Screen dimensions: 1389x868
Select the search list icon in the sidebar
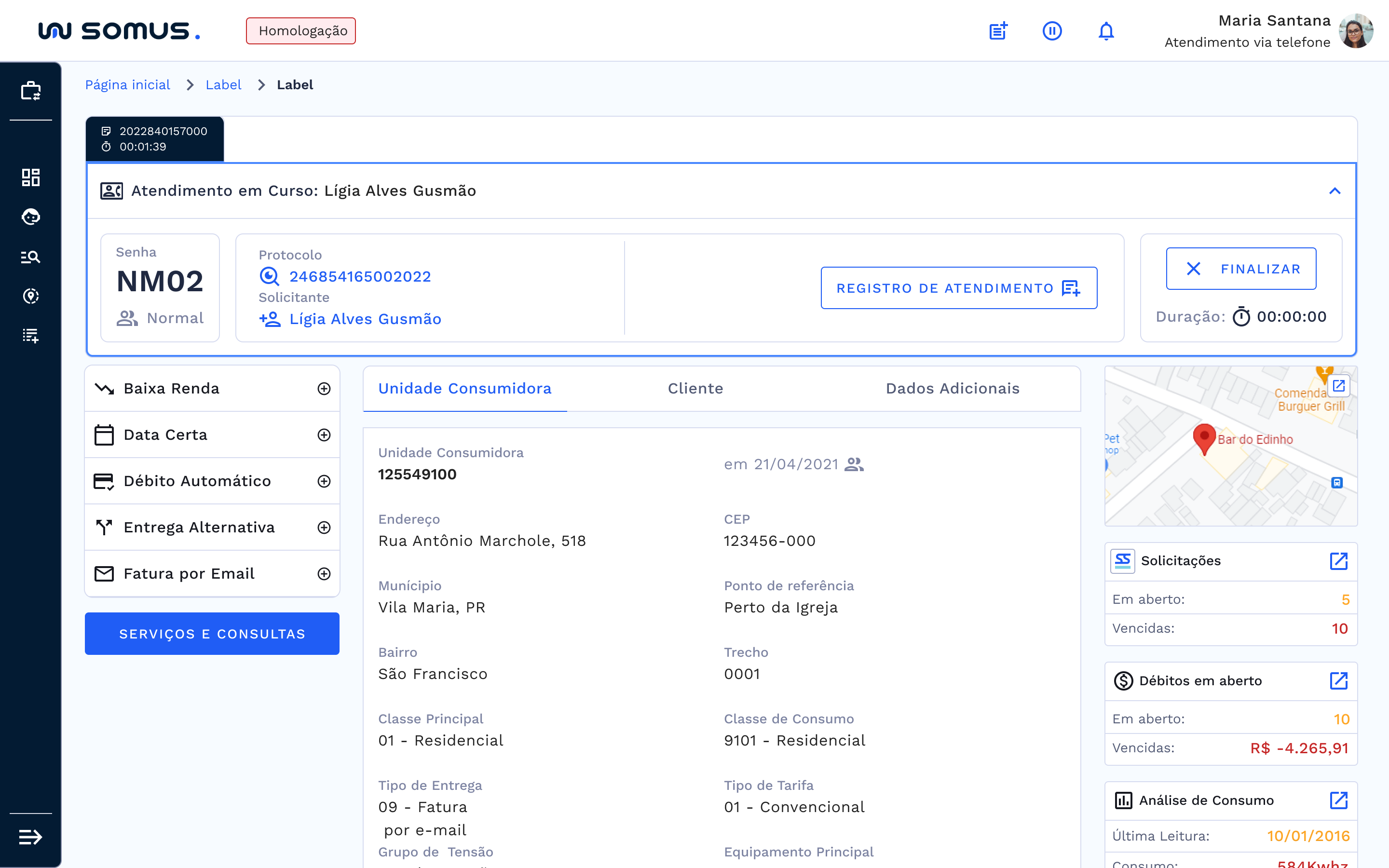pos(30,257)
